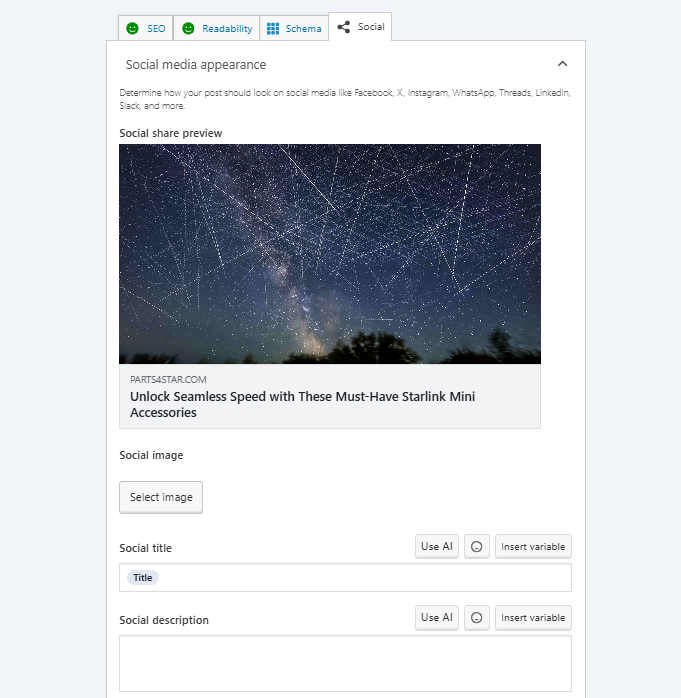Click the Social media appearance heading
This screenshot has width=681, height=698.
point(196,64)
